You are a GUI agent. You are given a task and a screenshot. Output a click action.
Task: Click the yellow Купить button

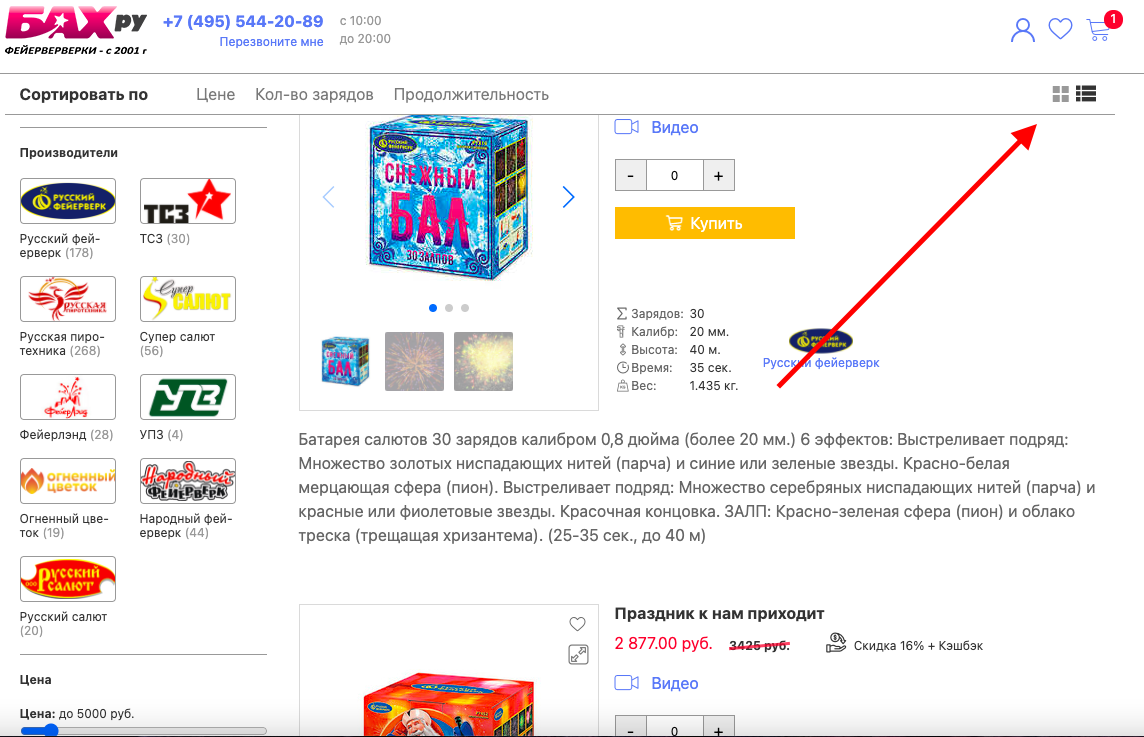[x=705, y=223]
